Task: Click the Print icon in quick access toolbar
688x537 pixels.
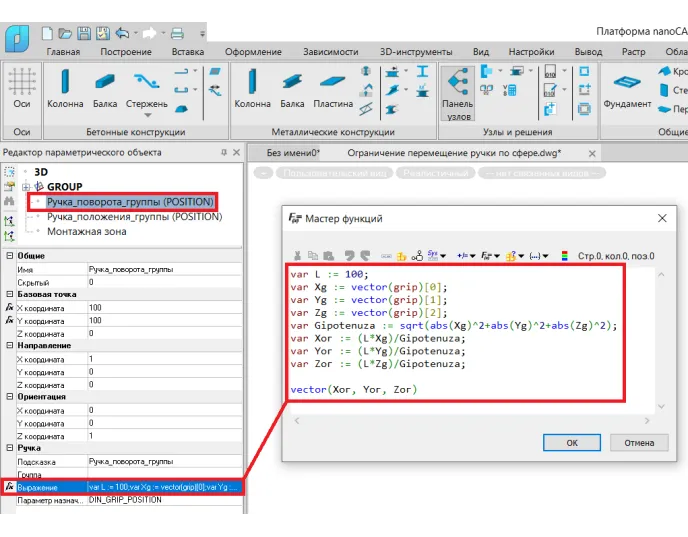Action: tap(177, 33)
